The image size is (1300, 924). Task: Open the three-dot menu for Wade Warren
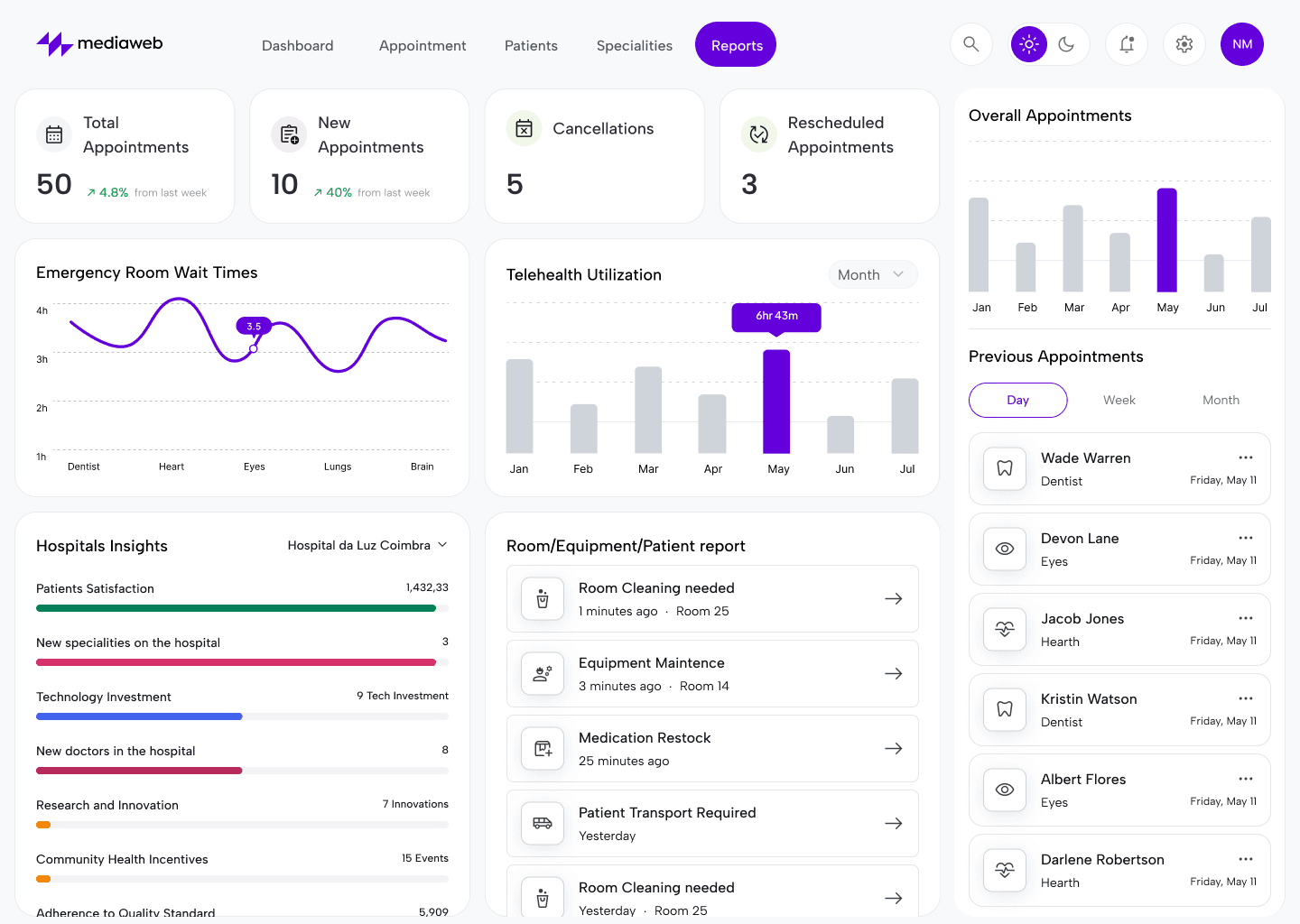tap(1246, 457)
